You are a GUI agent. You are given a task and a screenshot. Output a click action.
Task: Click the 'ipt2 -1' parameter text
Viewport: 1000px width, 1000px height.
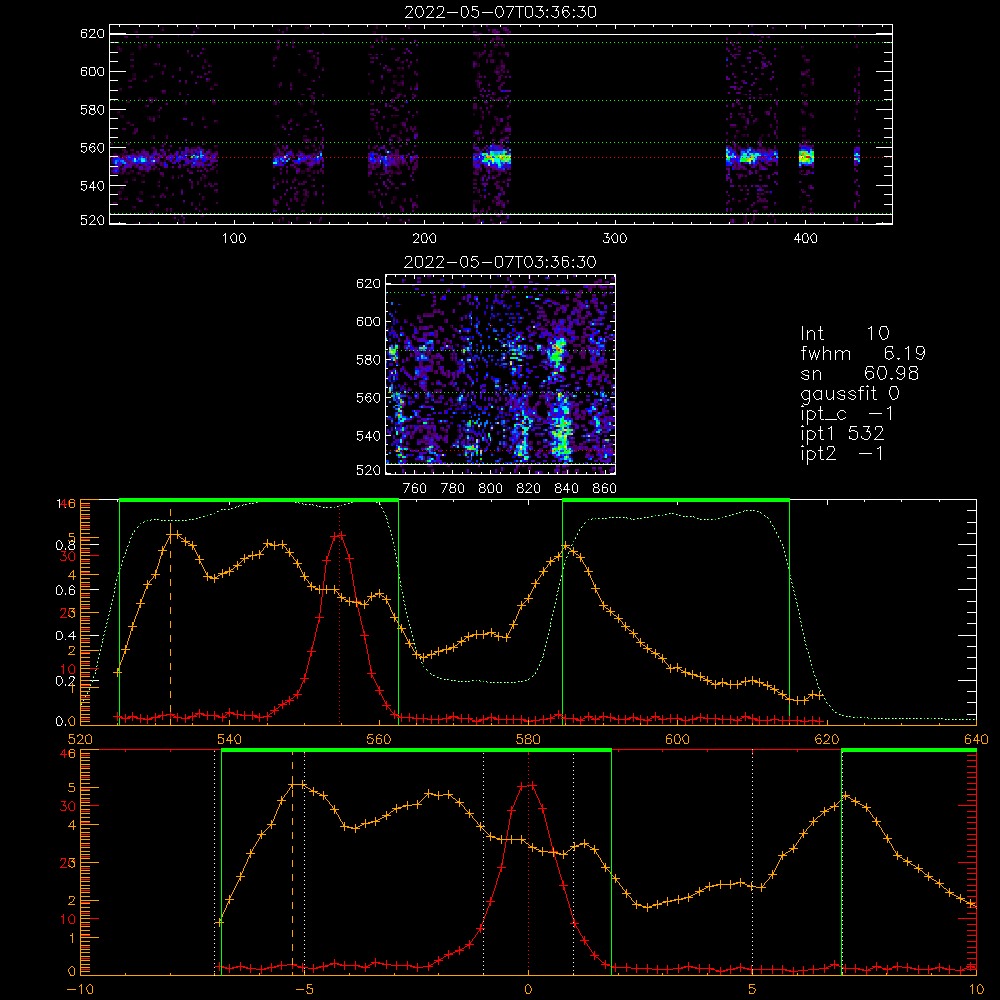tap(842, 453)
